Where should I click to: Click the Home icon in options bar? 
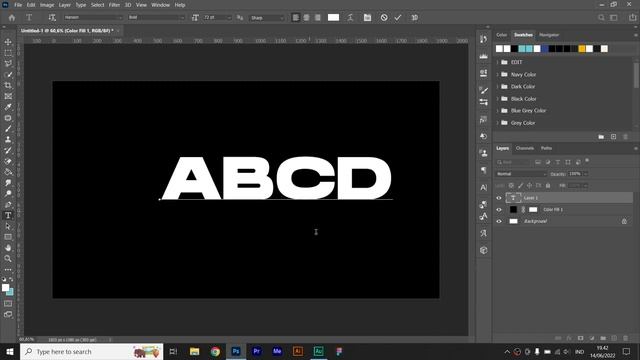click(x=12, y=18)
